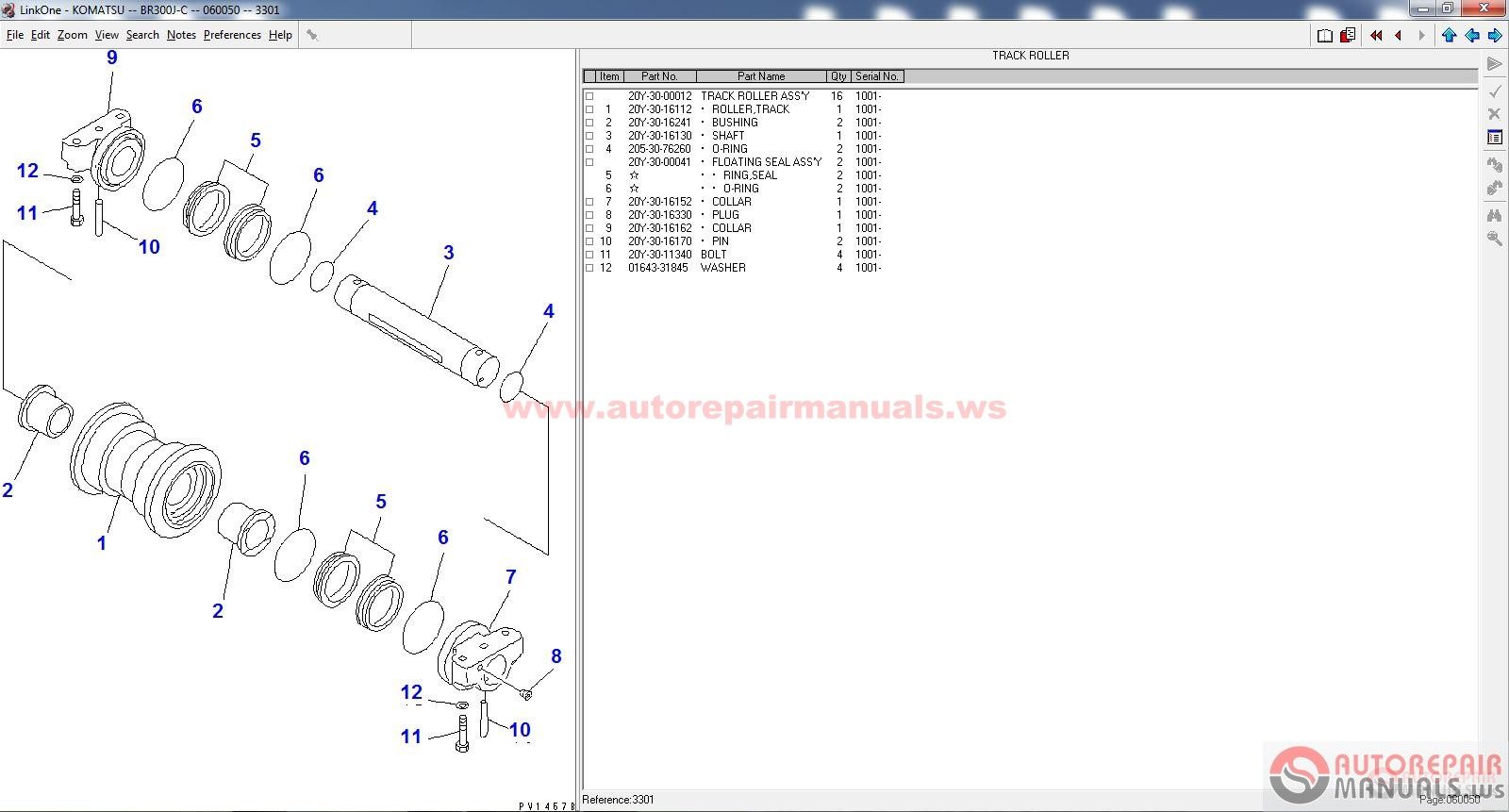Click the gray next page arrow
Screen dimensions: 1509x812
(1421, 36)
